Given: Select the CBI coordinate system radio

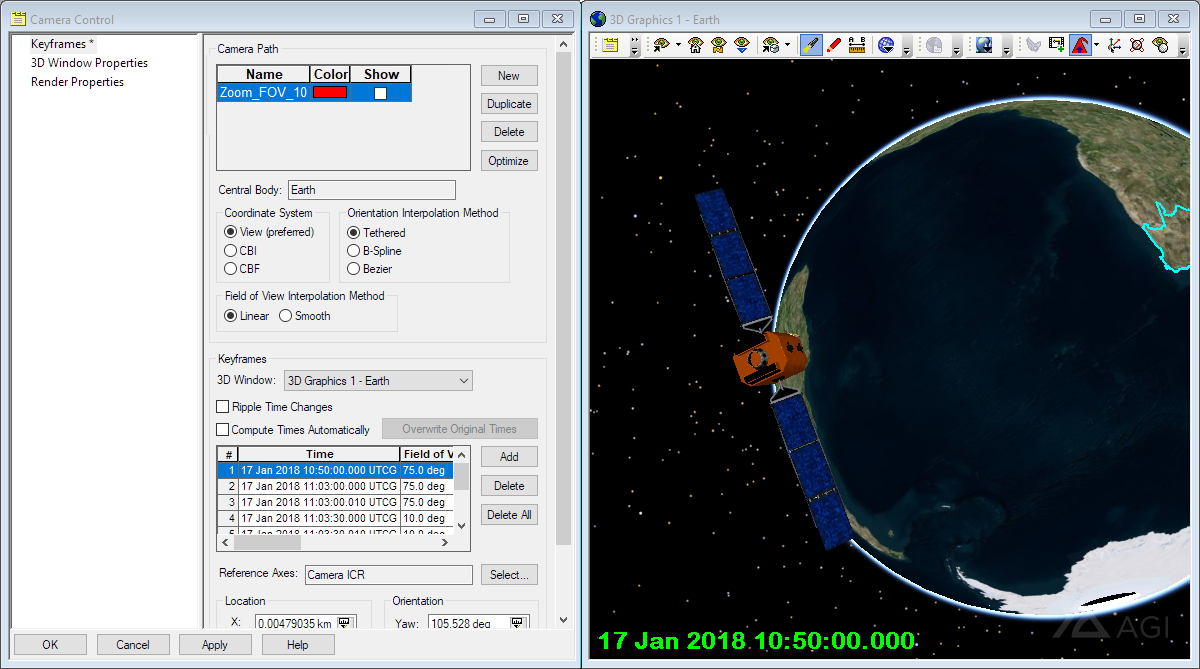Looking at the screenshot, I should [x=231, y=251].
